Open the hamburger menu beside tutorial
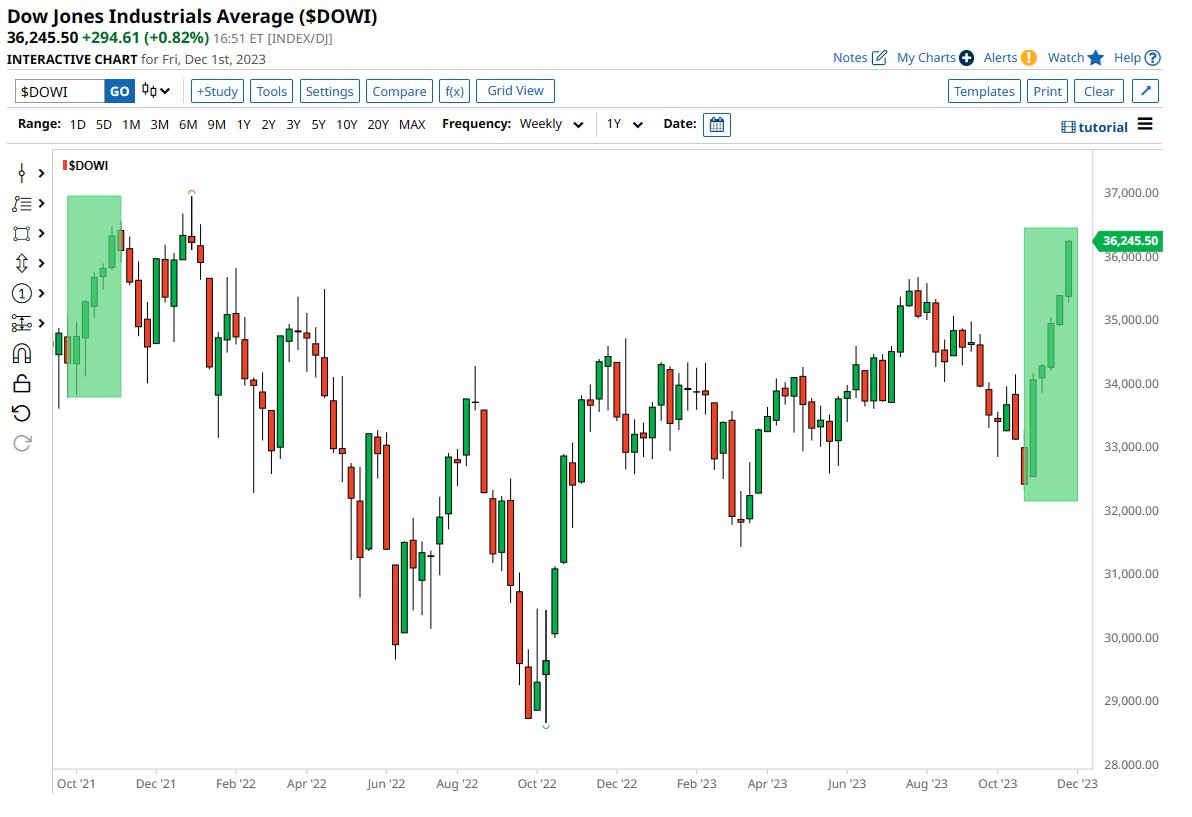This screenshot has height=817, width=1192. click(1145, 125)
